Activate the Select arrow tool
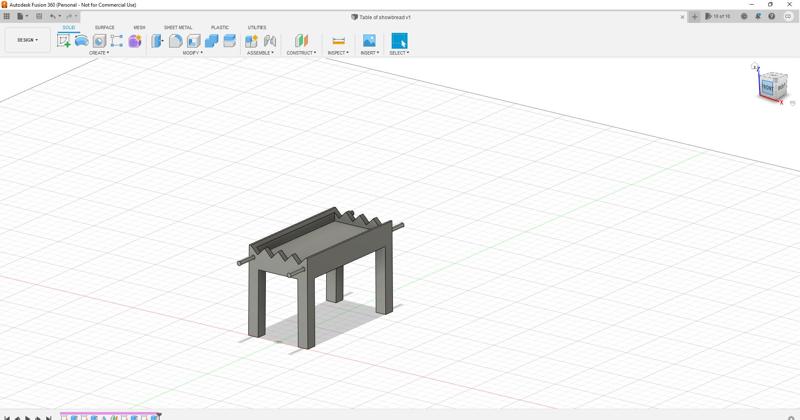Screen dimensions: 800x420 pos(399,41)
